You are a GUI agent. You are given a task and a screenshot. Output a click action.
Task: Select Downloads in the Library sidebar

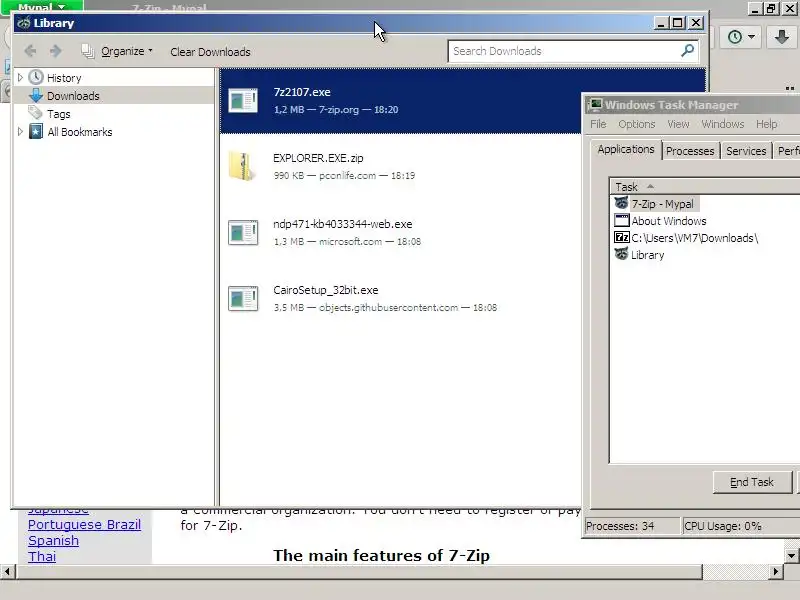73,96
